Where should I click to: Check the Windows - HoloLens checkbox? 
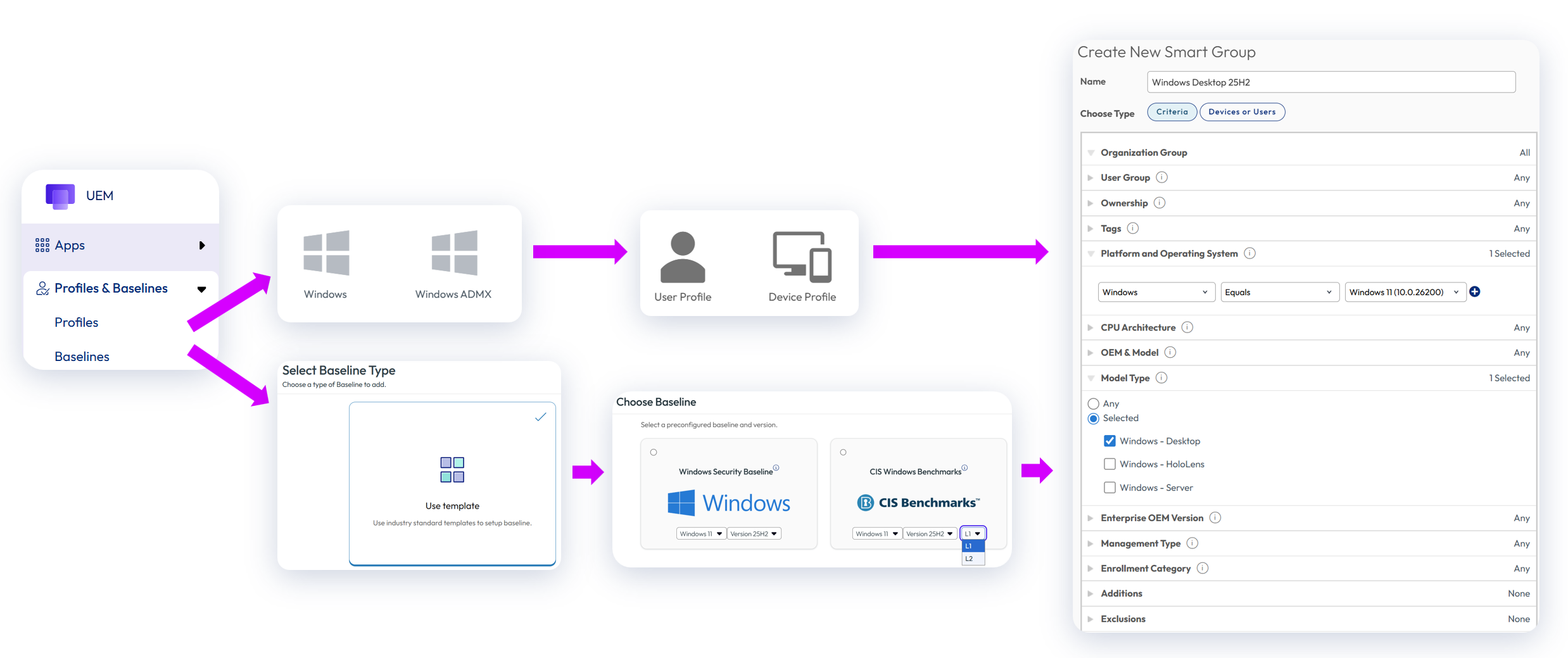(x=1110, y=464)
